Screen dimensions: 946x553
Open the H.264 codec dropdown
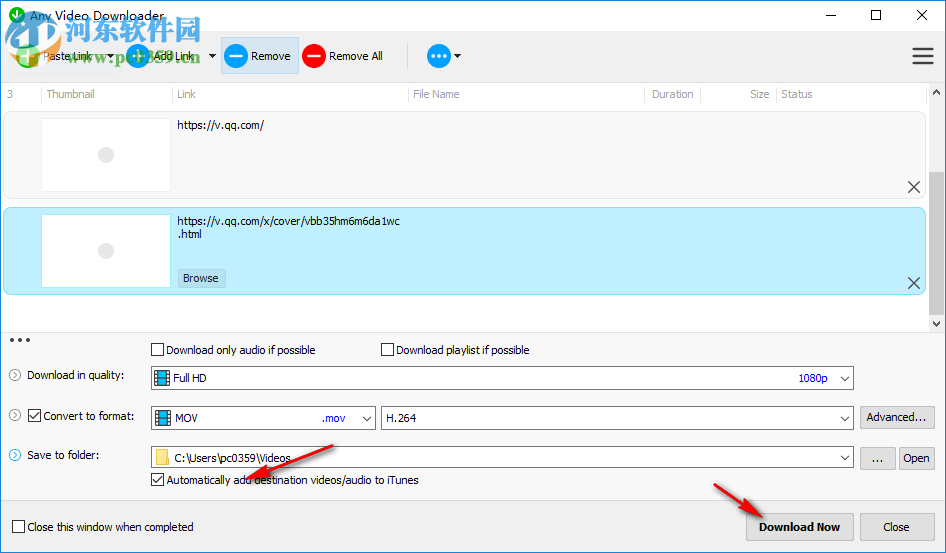[617, 418]
